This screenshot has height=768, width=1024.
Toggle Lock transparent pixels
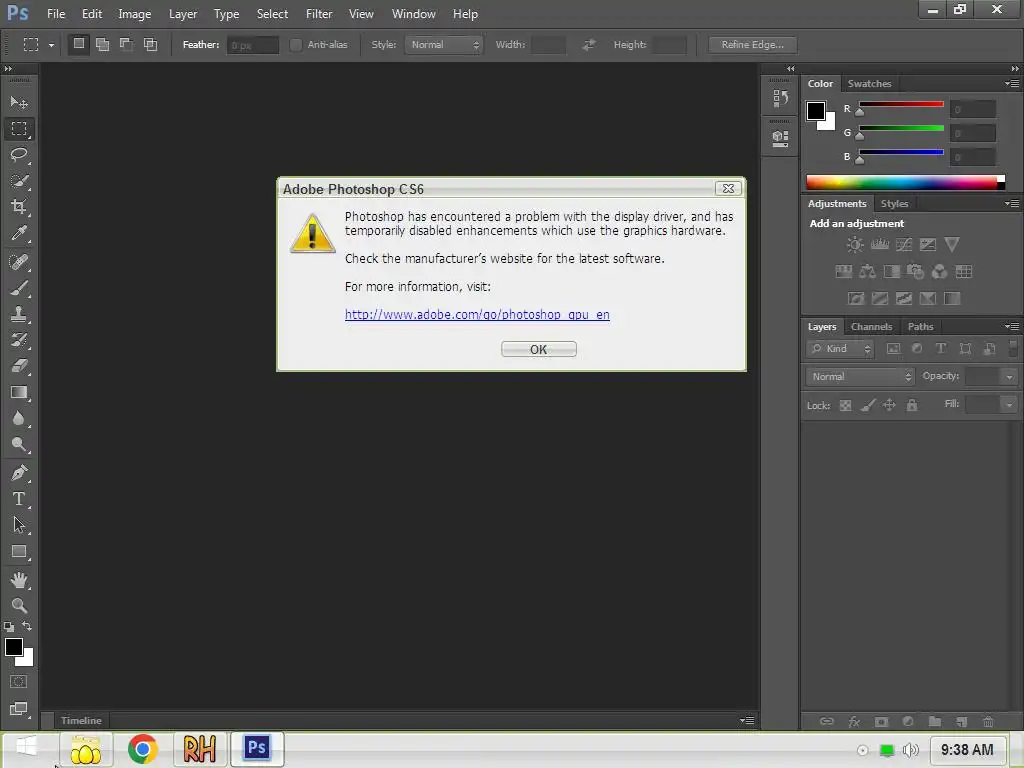pos(845,406)
